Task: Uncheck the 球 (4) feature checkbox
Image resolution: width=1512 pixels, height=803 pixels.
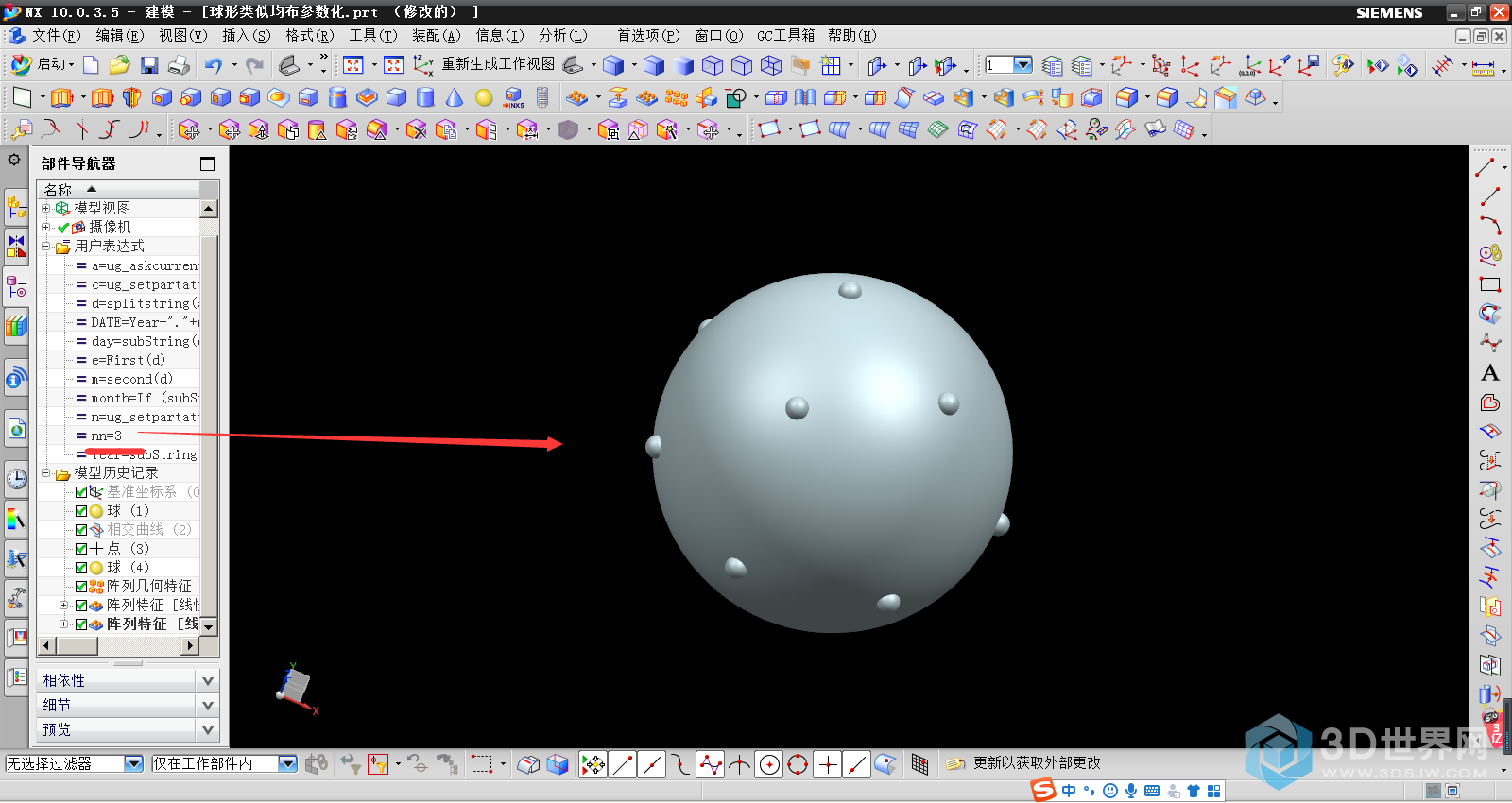Action: click(x=81, y=568)
